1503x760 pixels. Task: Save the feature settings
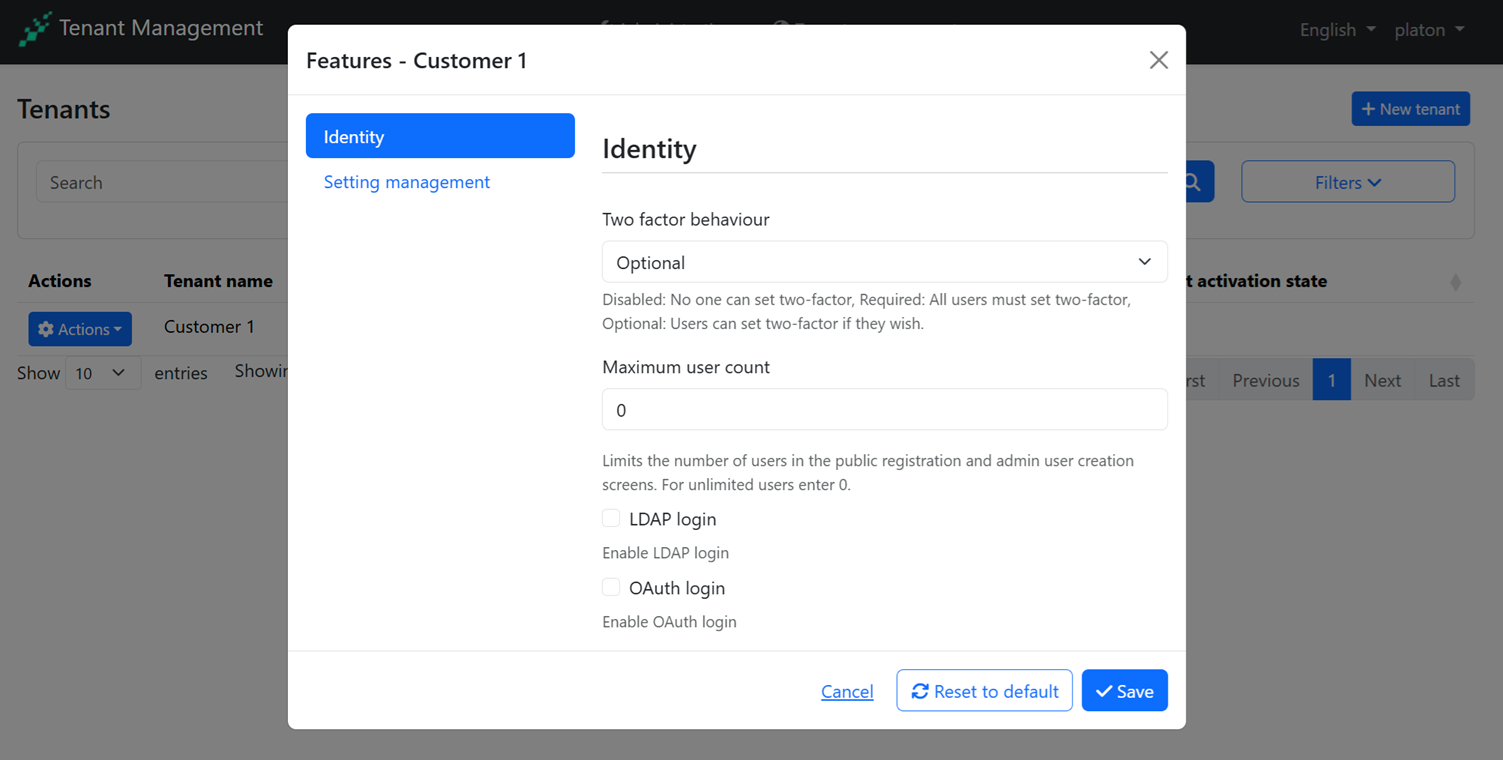(x=1124, y=691)
